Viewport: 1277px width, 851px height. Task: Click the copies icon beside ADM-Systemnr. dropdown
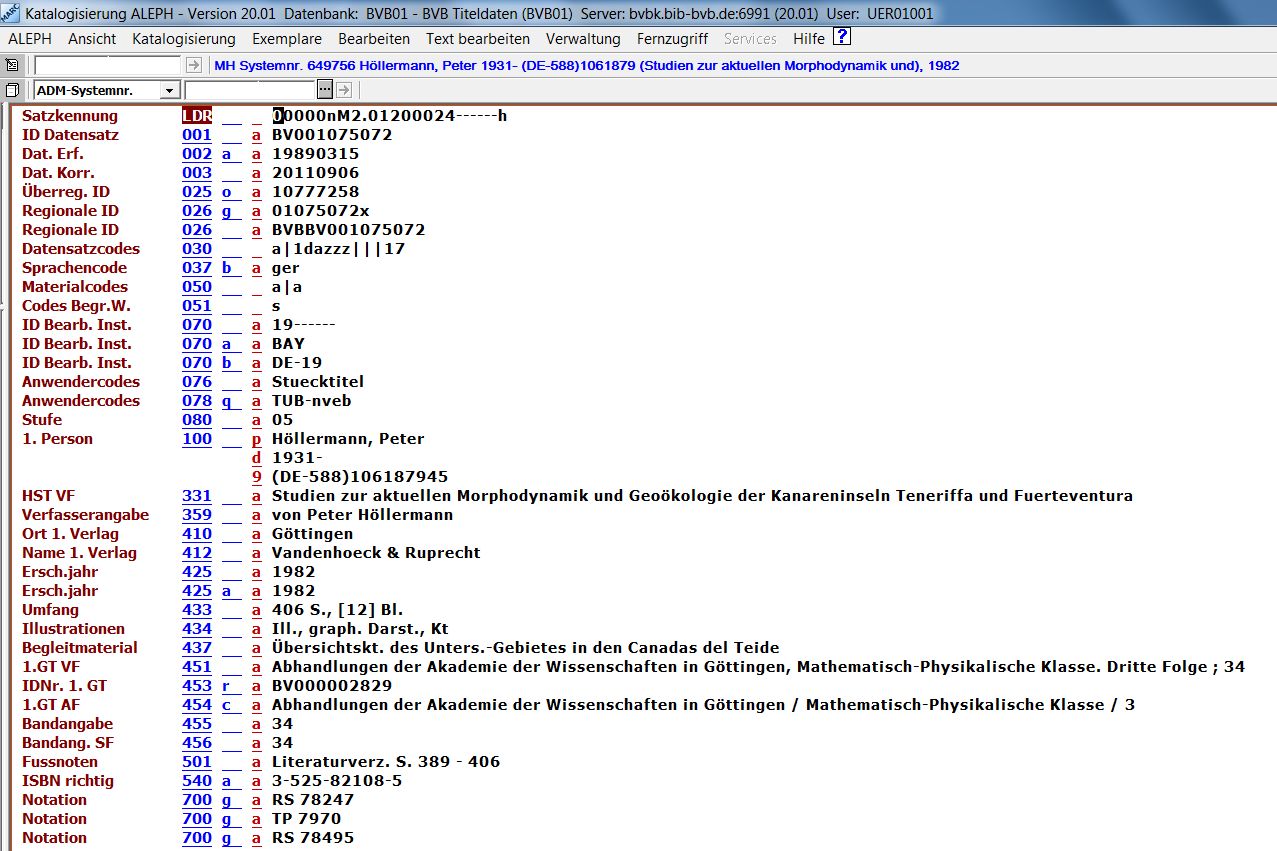(12, 90)
